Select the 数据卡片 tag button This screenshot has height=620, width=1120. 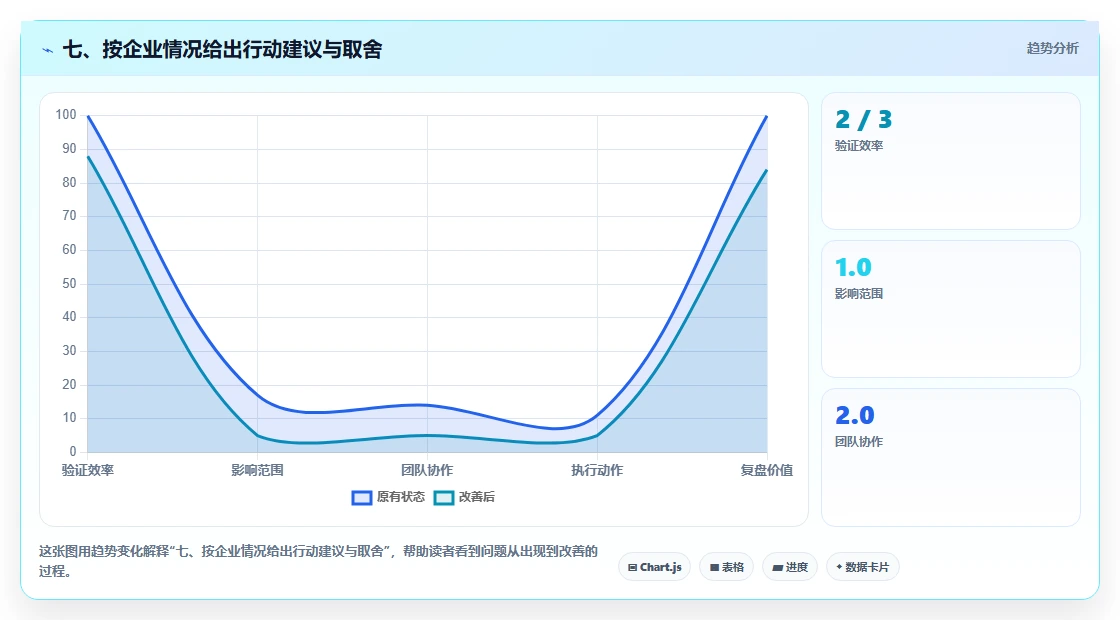click(863, 567)
